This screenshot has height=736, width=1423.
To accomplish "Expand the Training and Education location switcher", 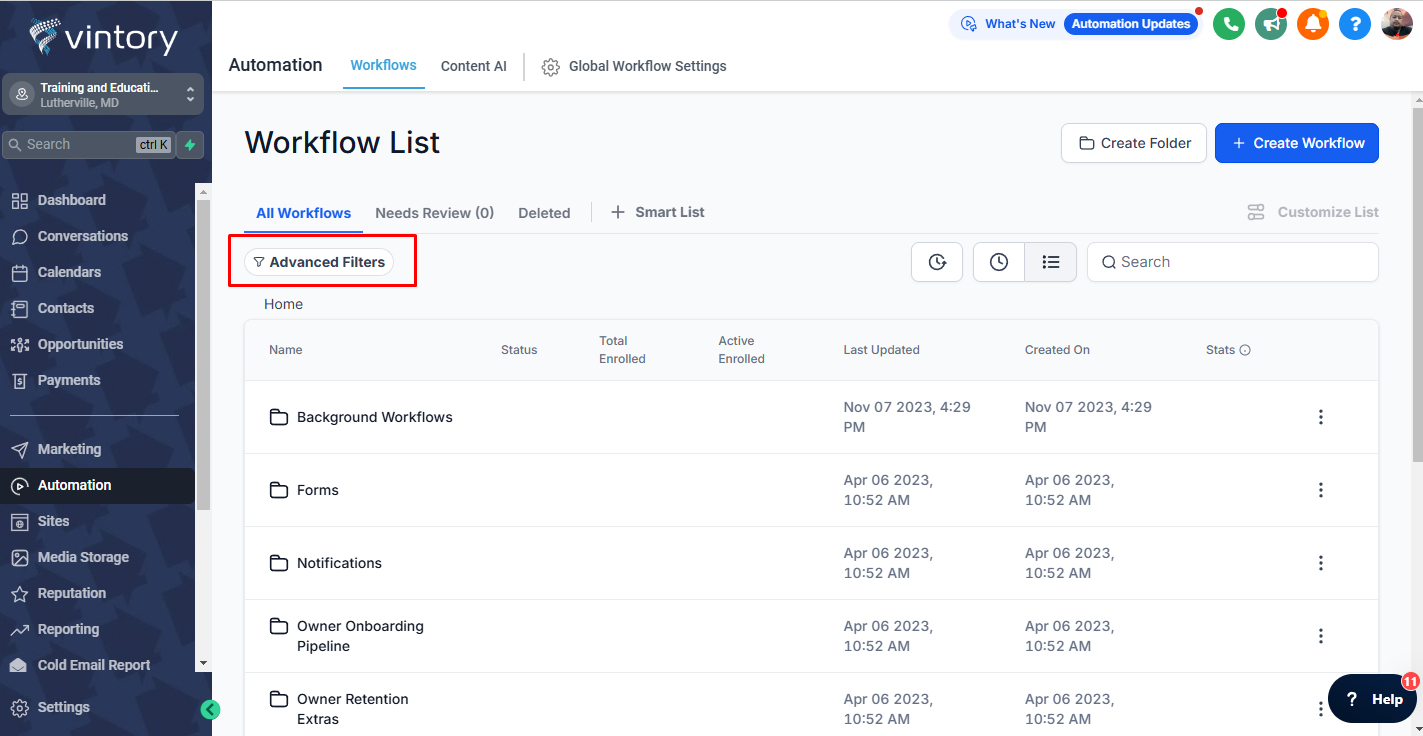I will click(x=103, y=95).
